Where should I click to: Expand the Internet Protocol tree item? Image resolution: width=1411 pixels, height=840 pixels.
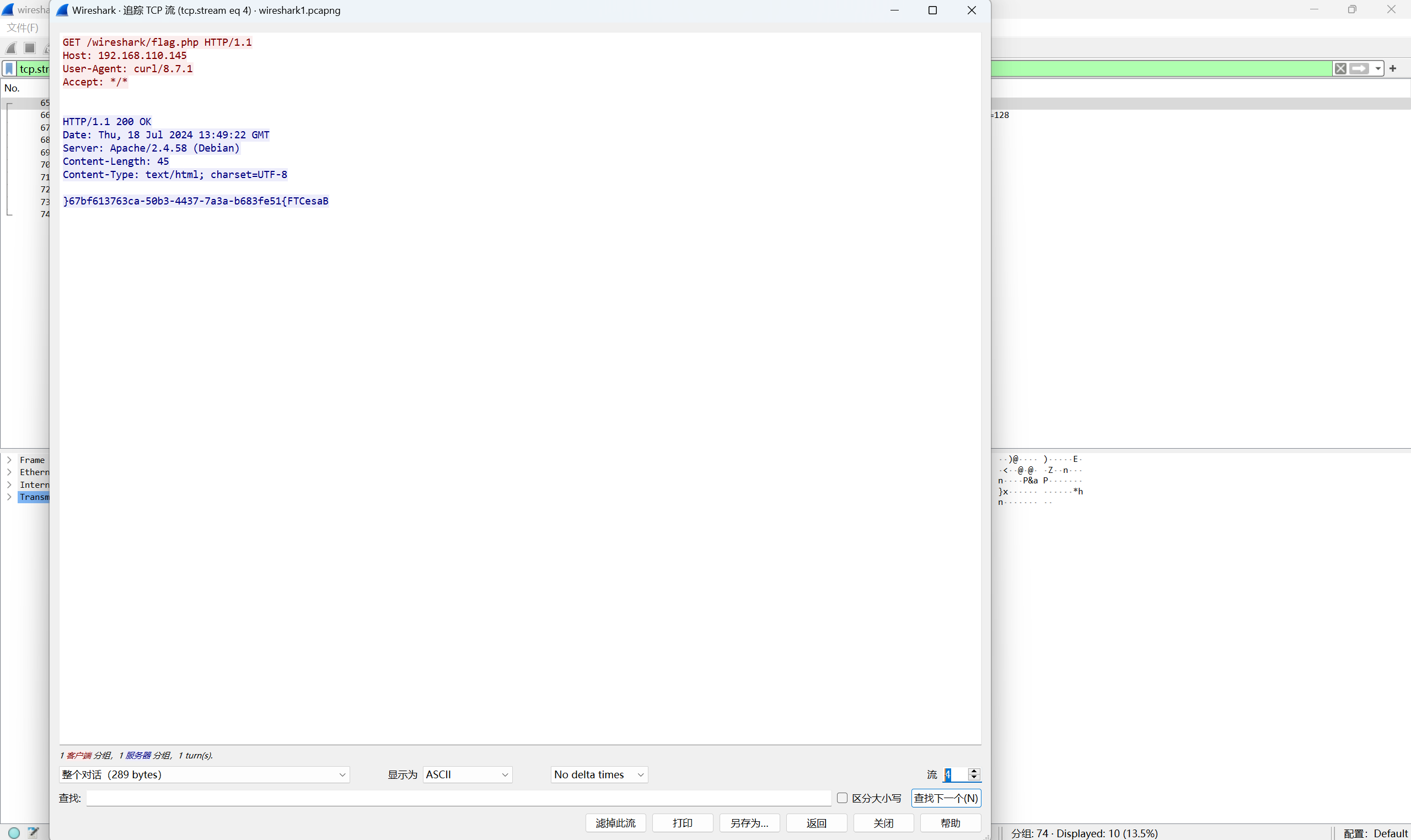point(9,484)
